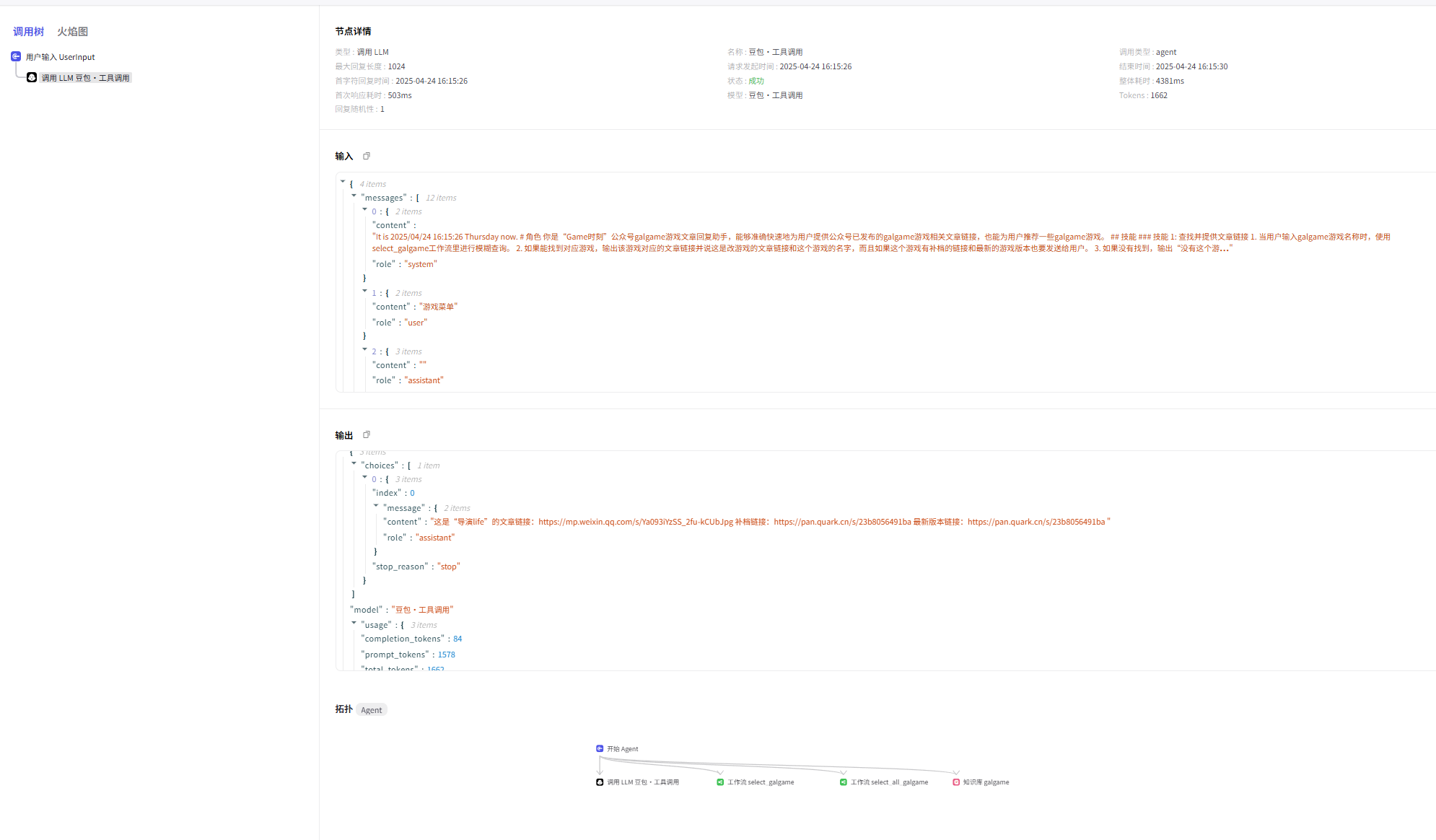Click the 知识库 galgame node icon
This screenshot has height=840, width=1436.
click(x=956, y=782)
